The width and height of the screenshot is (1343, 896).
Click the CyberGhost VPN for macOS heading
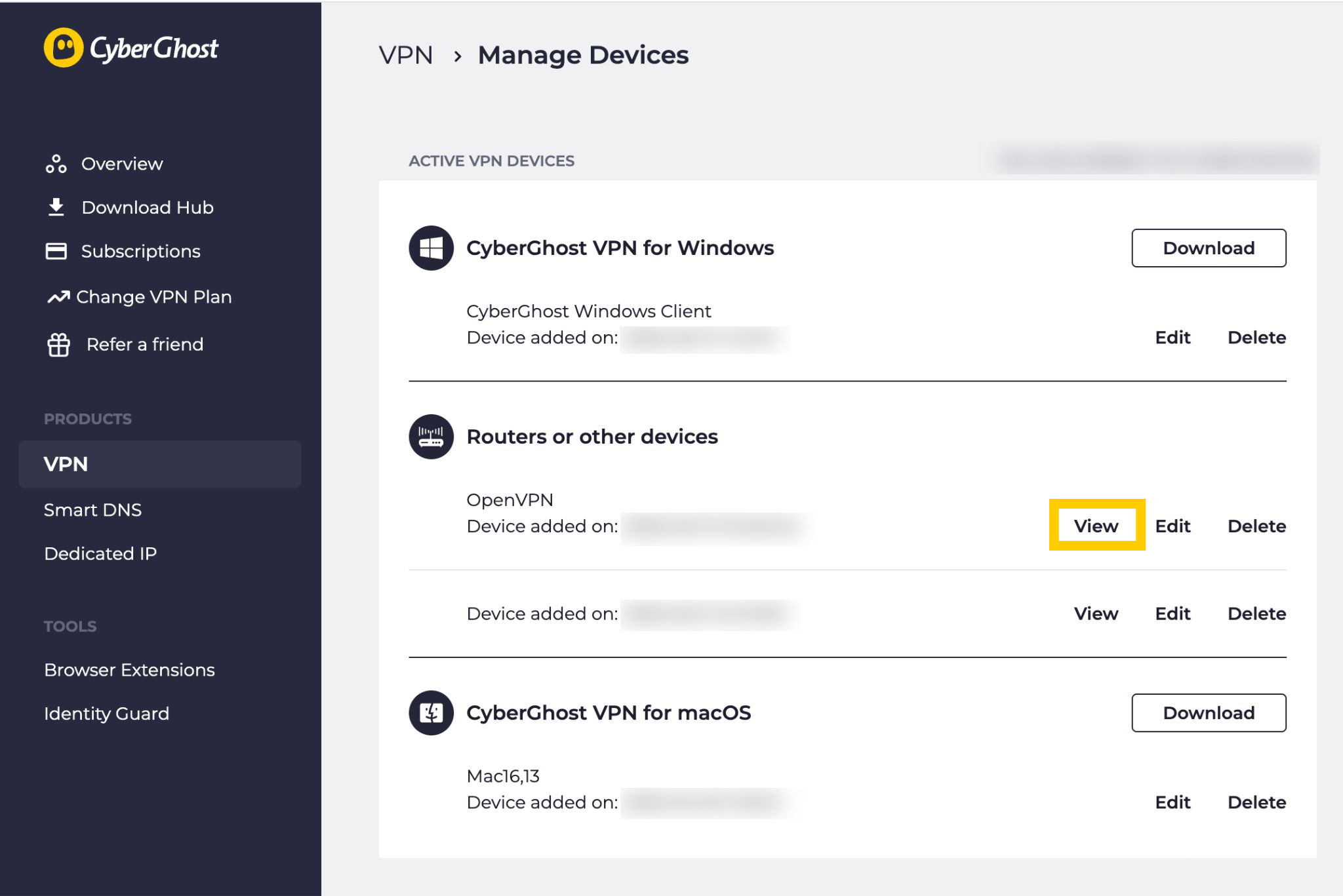click(609, 712)
